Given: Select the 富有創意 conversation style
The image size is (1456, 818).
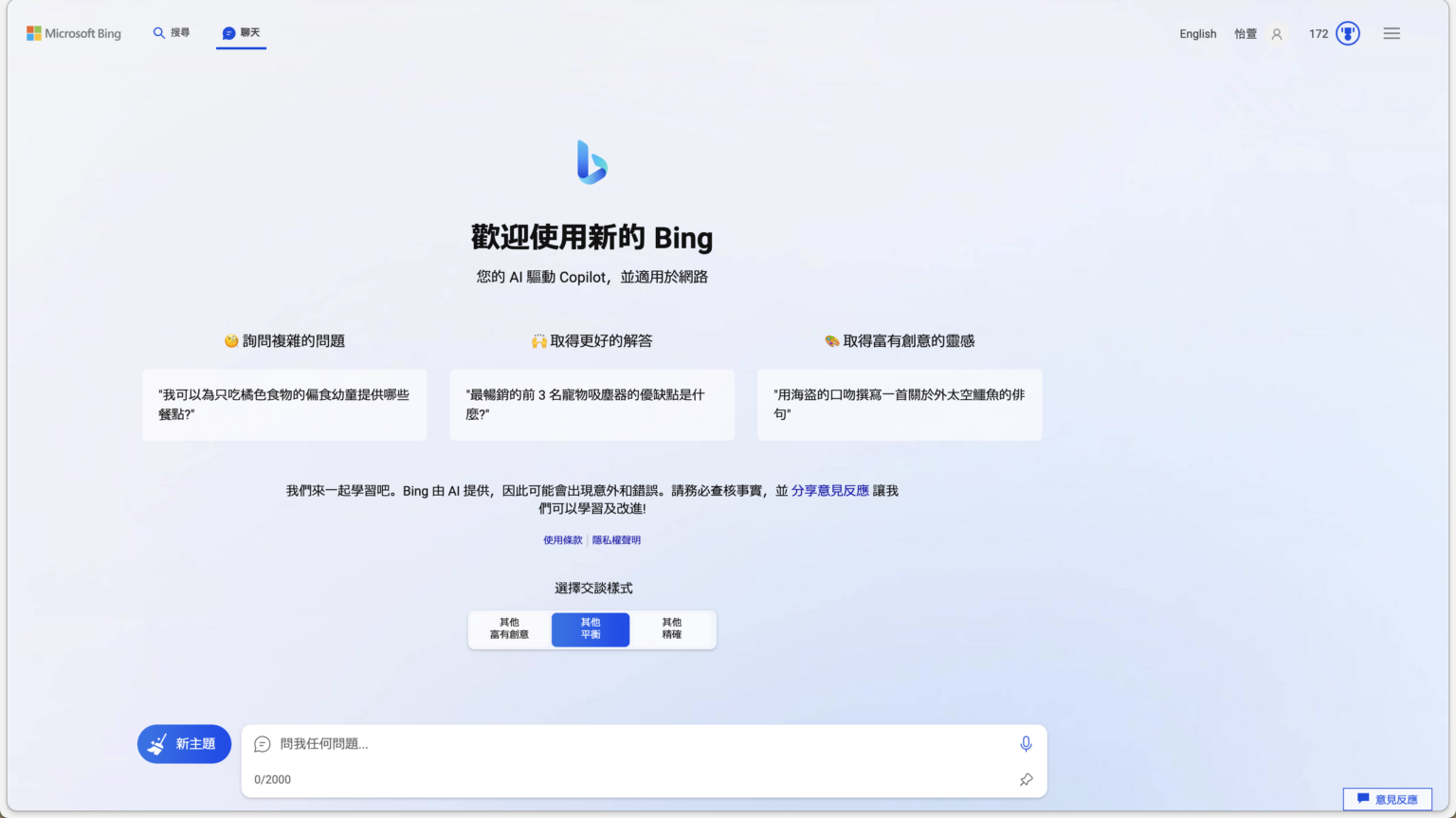Looking at the screenshot, I should click(x=509, y=629).
